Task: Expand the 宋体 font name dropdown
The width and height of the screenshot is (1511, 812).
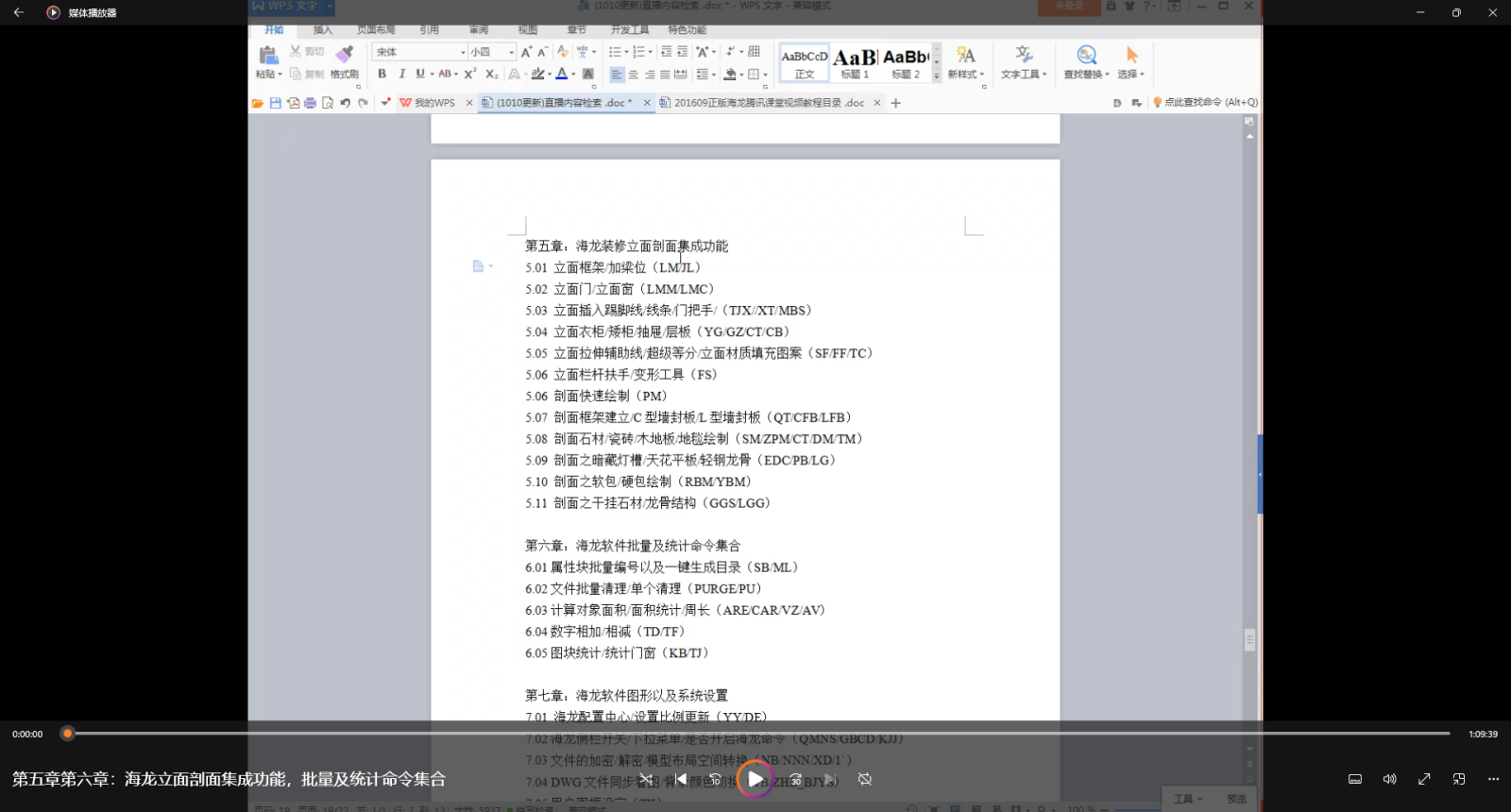Action: click(x=463, y=52)
